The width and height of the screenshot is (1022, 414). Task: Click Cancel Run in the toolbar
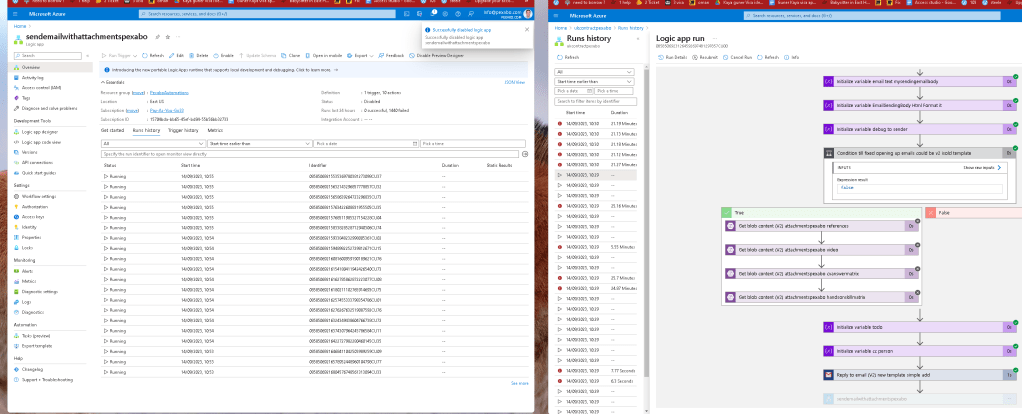[738, 57]
